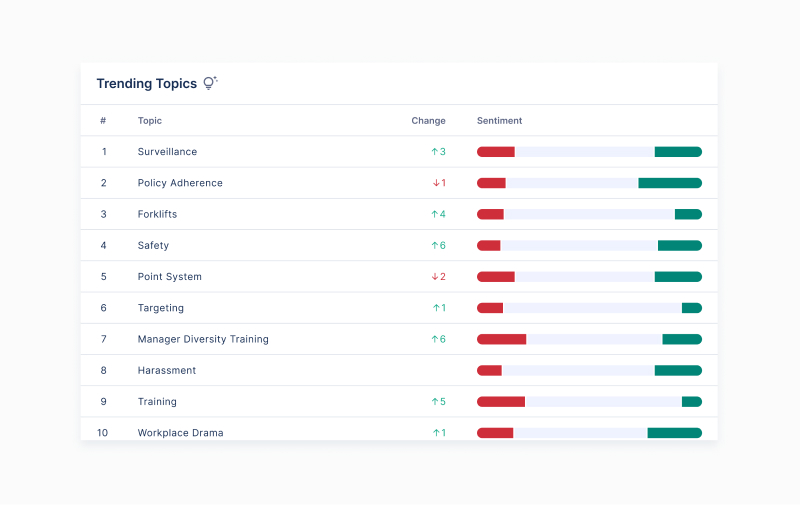Click the up arrow change for Training

(x=438, y=402)
